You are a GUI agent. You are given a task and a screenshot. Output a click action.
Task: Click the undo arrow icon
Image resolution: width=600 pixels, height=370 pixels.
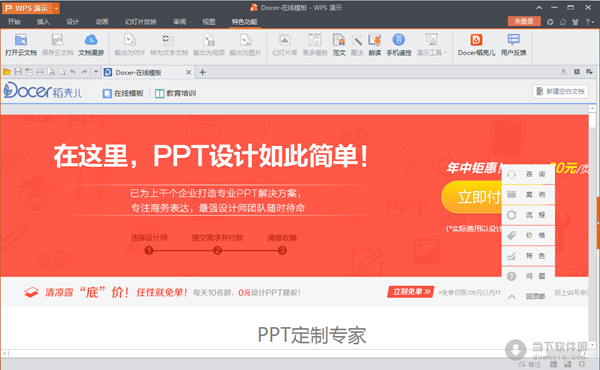[73, 72]
